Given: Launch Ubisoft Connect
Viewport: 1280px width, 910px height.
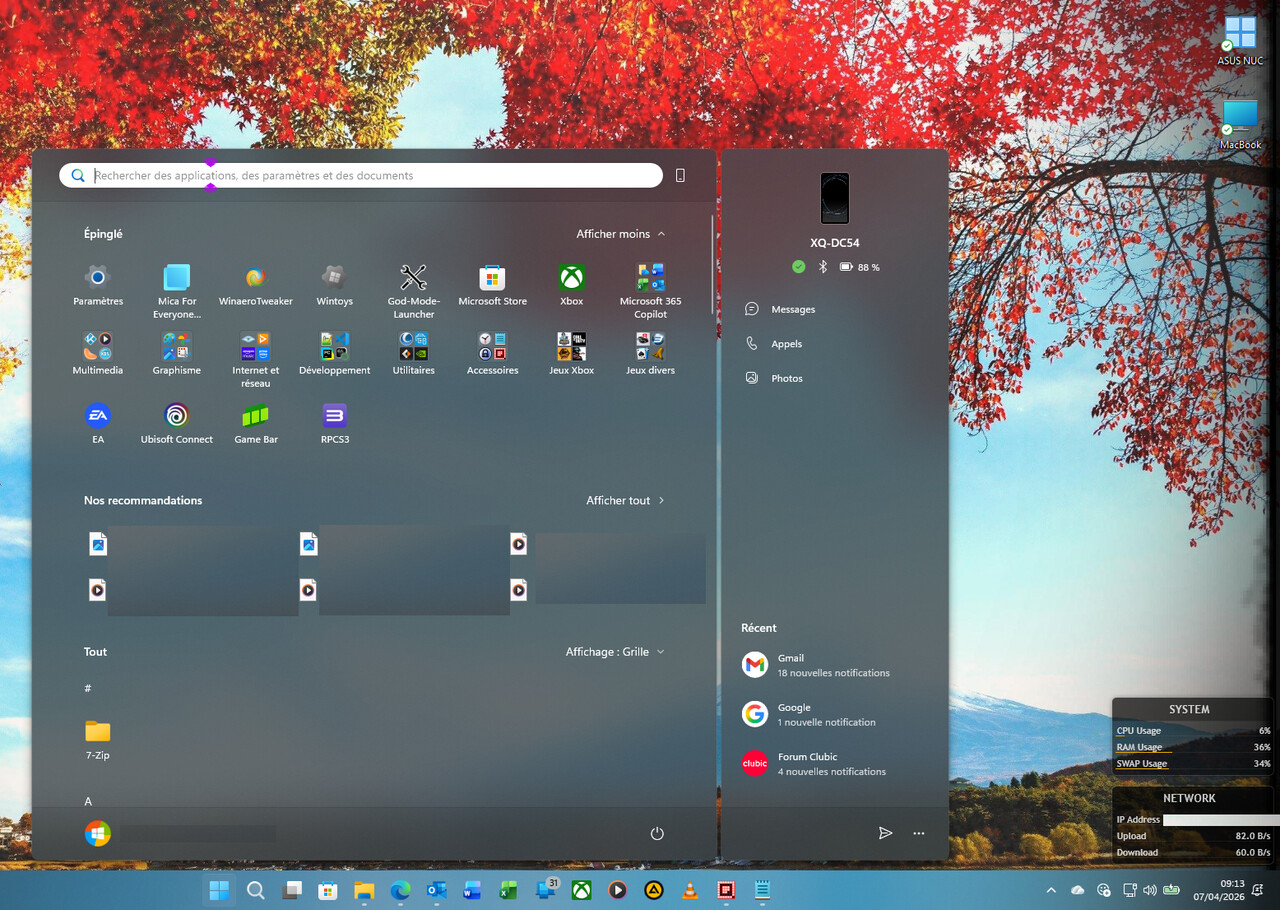Looking at the screenshot, I should 176,416.
